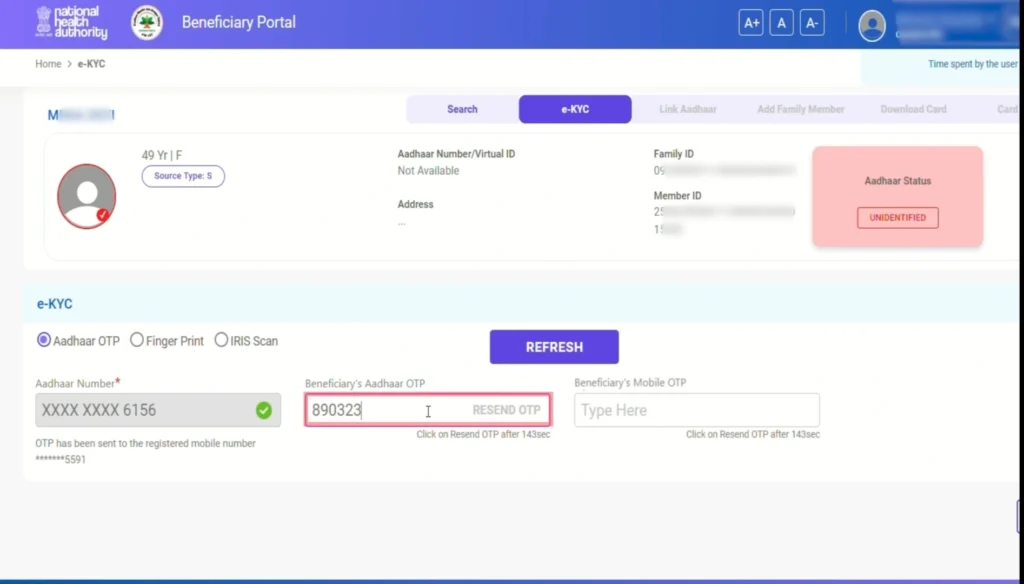
Task: Click green verified checkmark in Aadhaar field
Action: pos(263,410)
